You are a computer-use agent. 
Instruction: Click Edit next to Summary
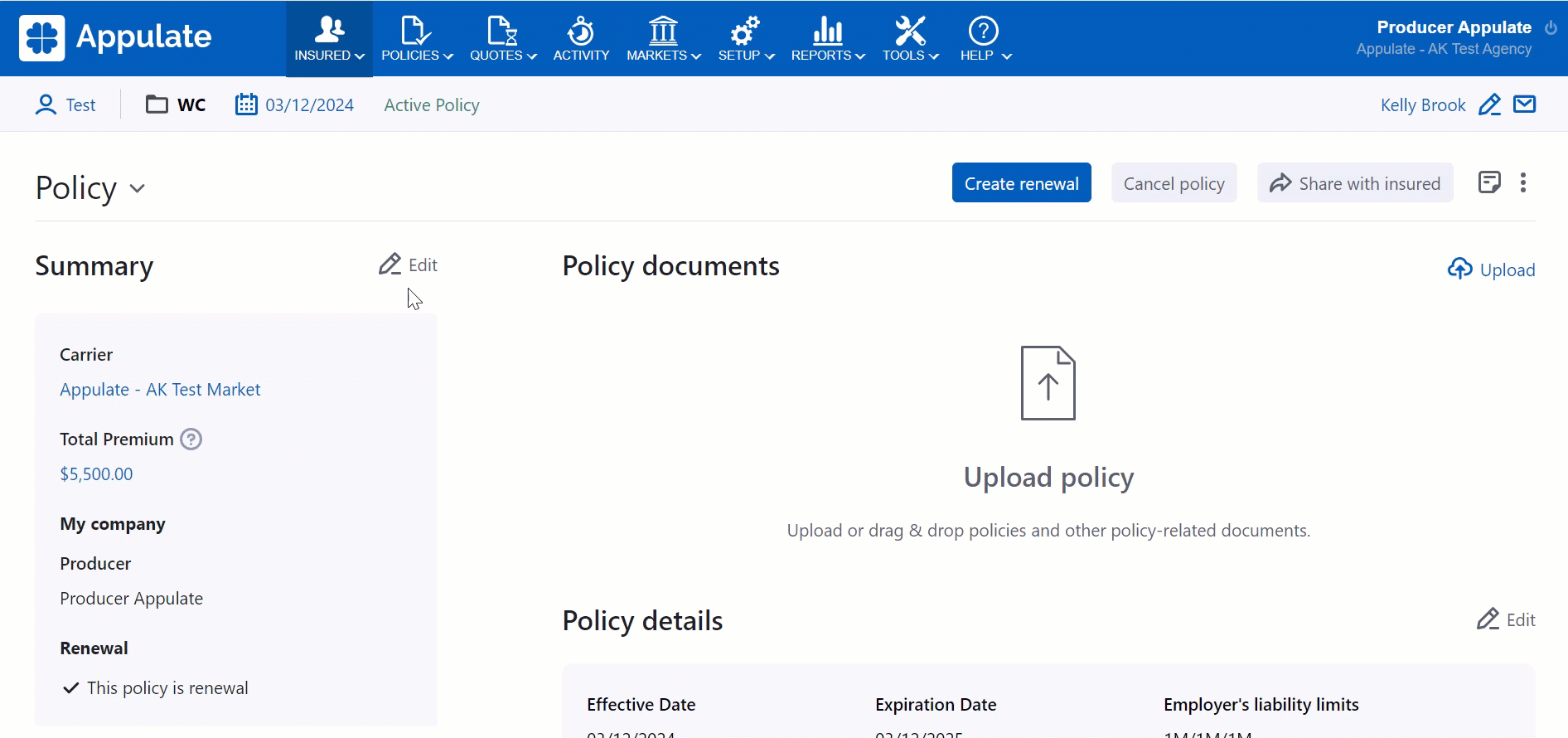(409, 265)
